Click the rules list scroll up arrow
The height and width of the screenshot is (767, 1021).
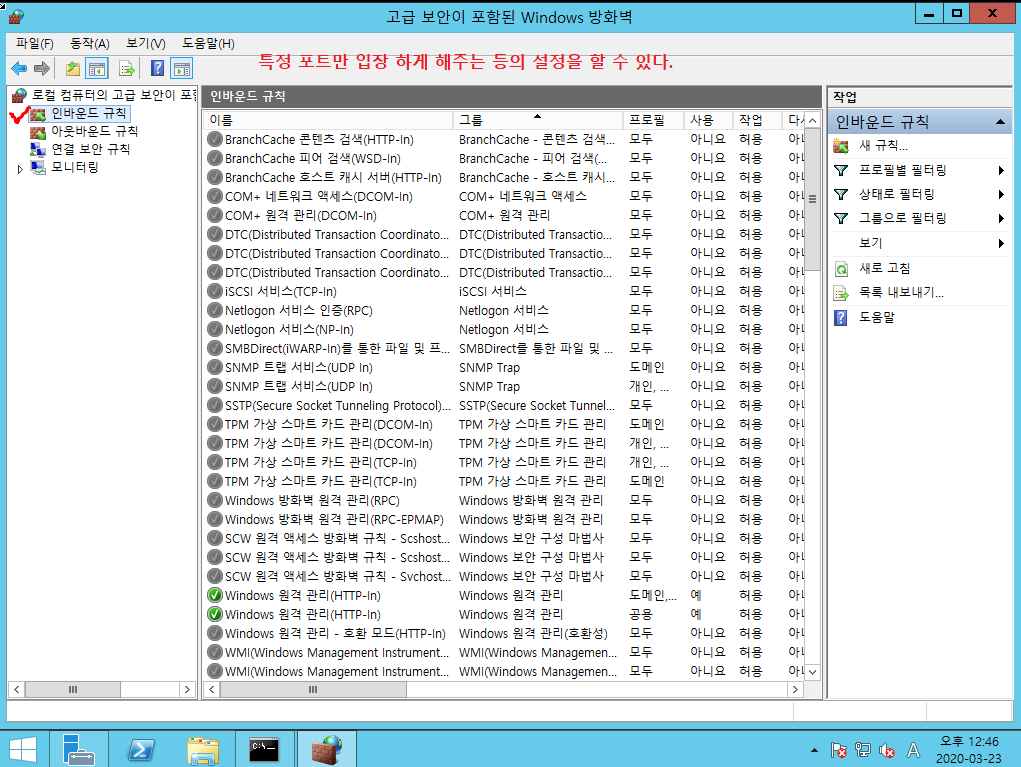click(813, 121)
